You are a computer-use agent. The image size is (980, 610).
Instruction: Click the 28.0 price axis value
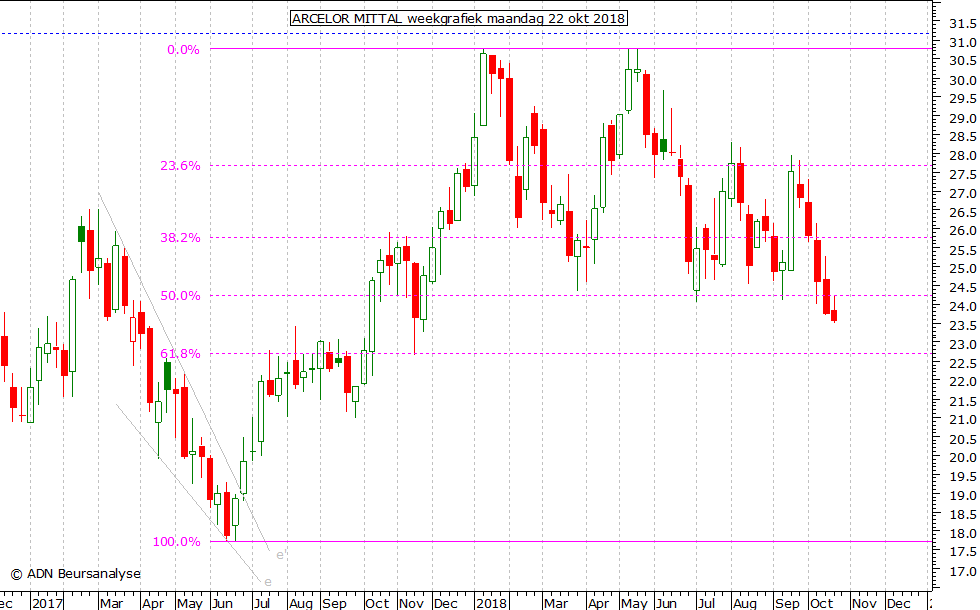pos(962,156)
